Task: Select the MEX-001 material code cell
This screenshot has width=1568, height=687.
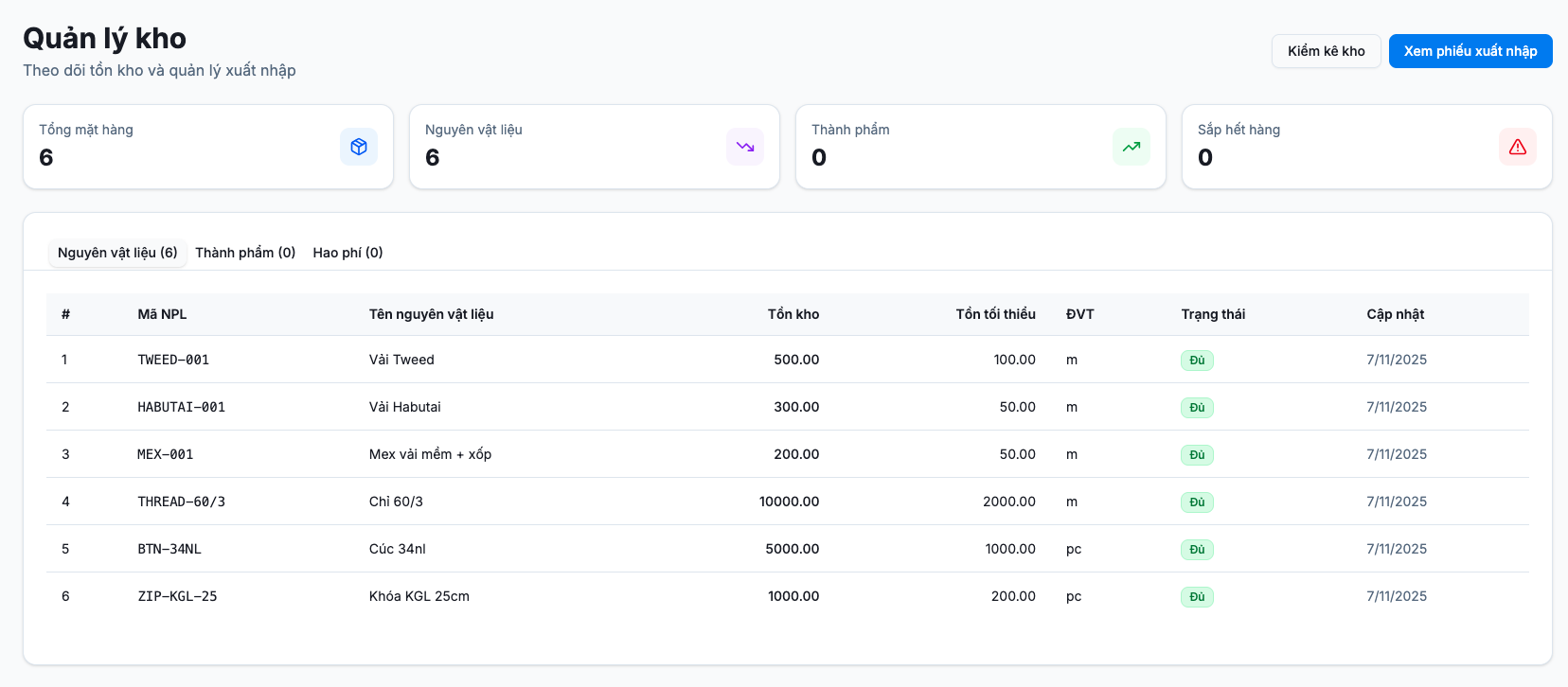Action: coord(166,454)
